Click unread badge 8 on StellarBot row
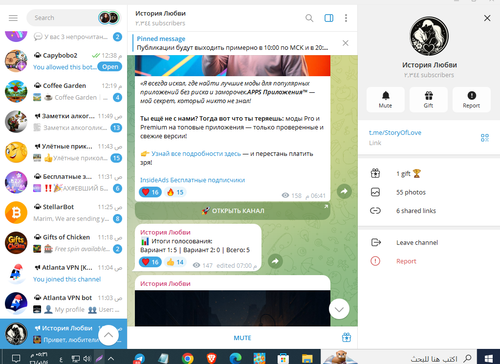The height and width of the screenshot is (364, 500). click(x=117, y=219)
